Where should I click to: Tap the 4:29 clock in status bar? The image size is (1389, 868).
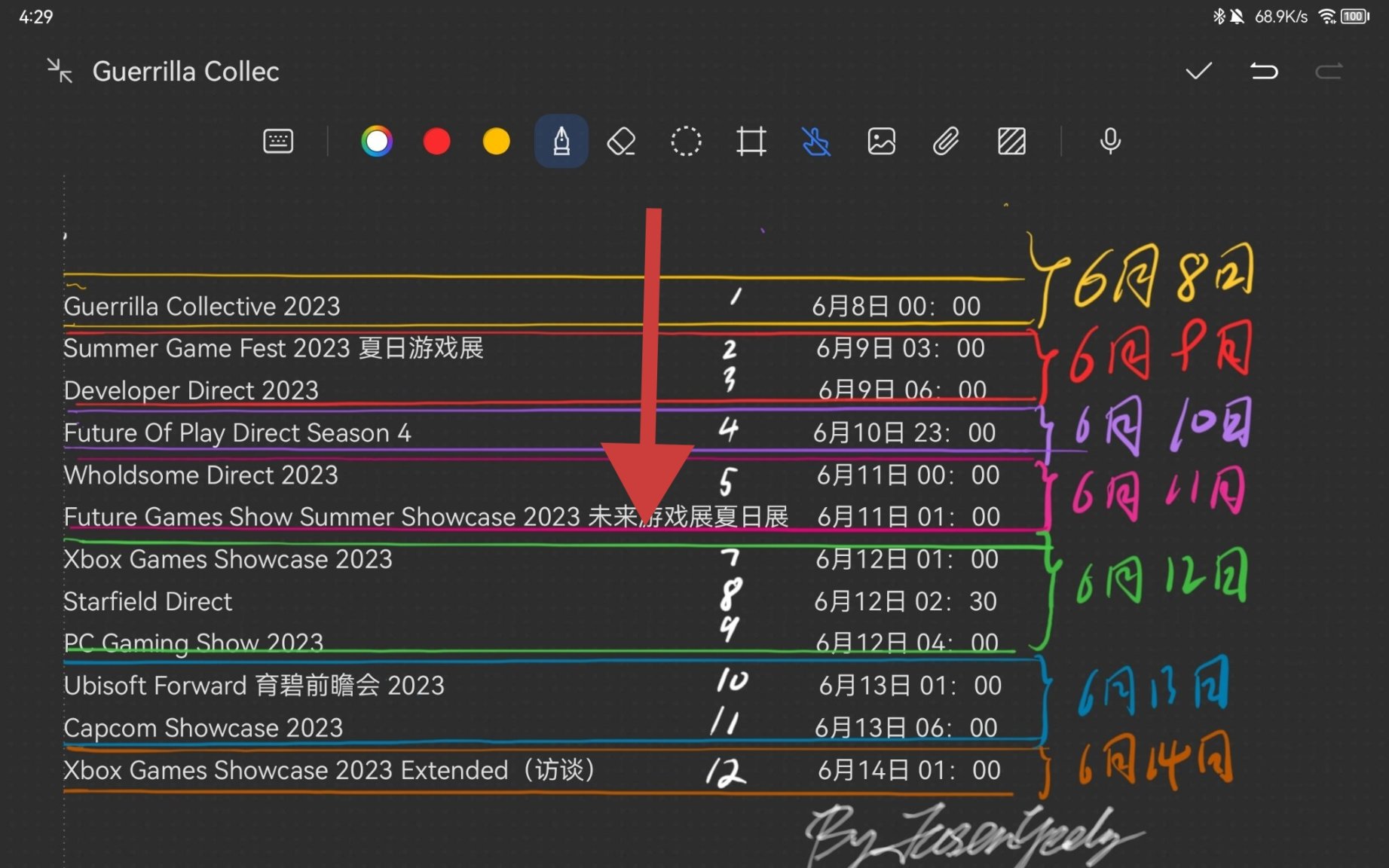click(35, 16)
